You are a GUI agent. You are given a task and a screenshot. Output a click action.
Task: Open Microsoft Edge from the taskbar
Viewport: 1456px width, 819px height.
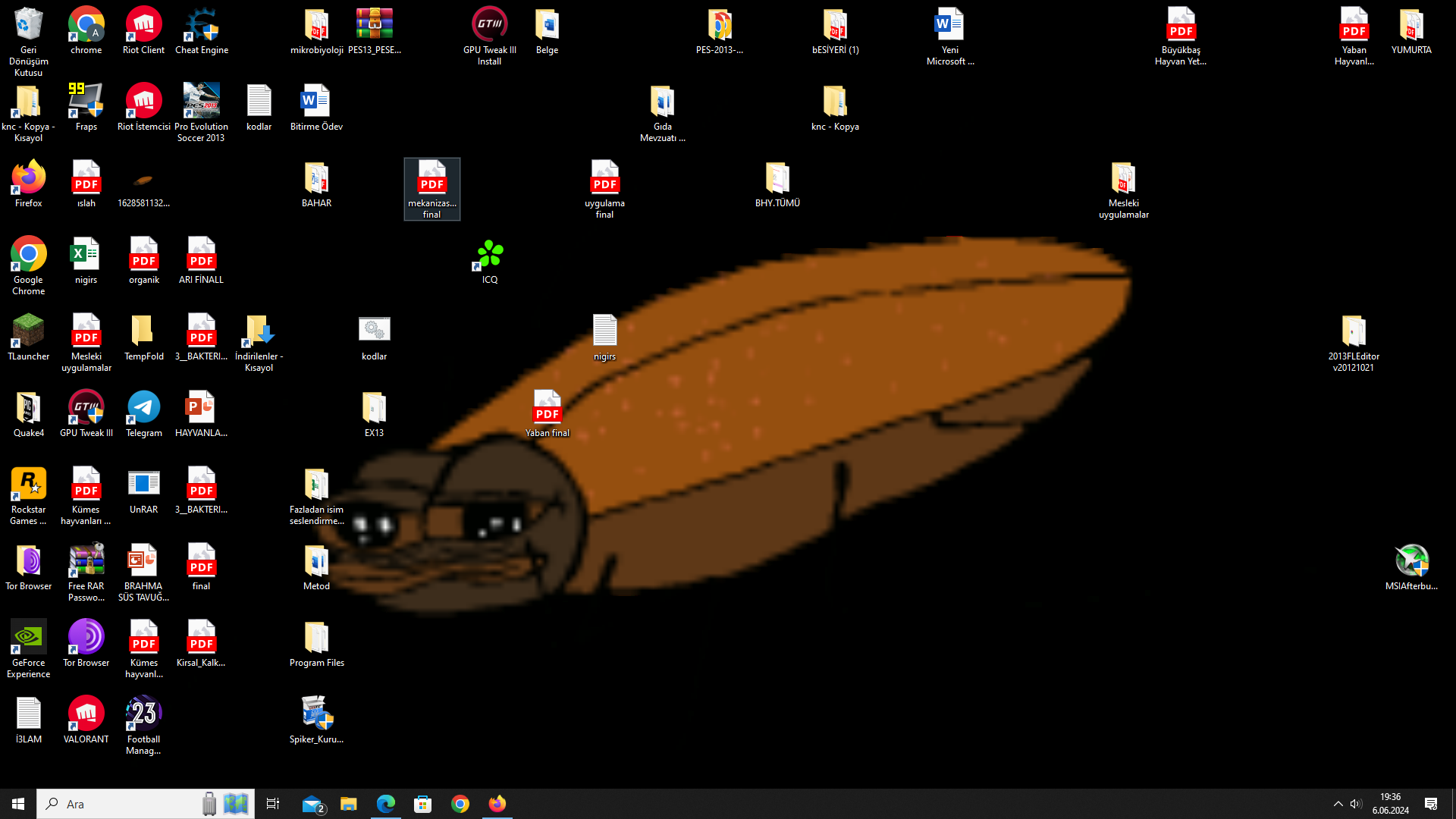point(386,804)
